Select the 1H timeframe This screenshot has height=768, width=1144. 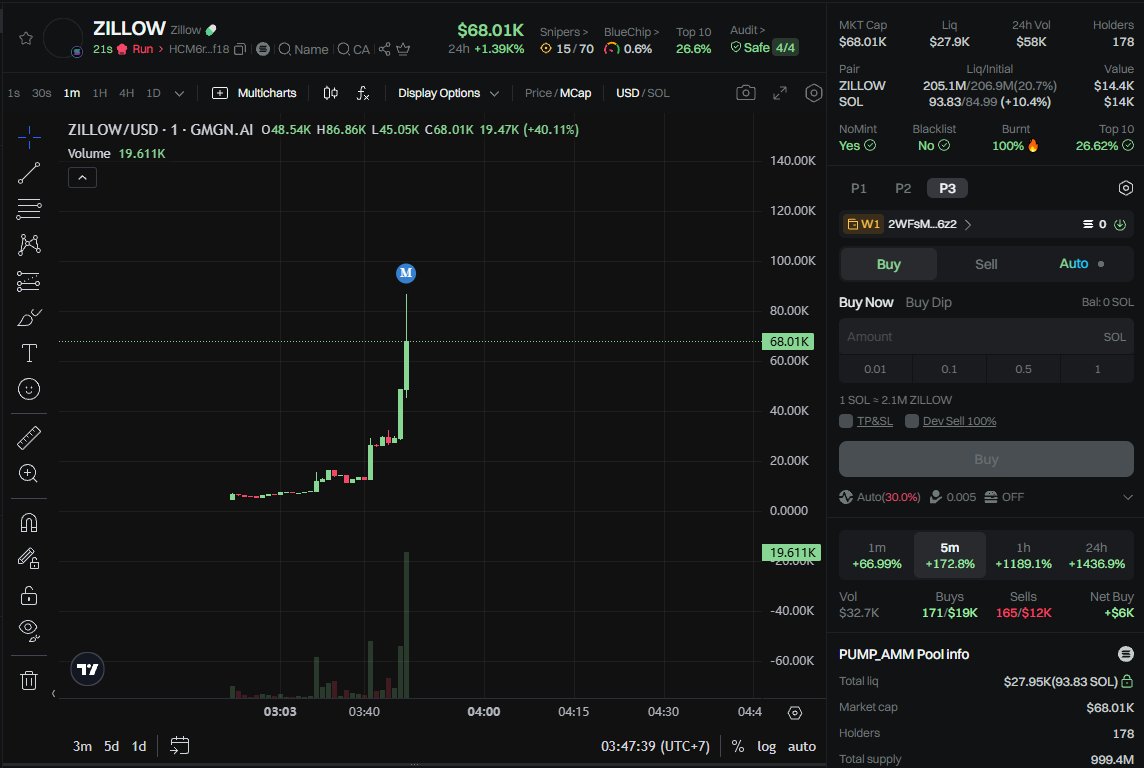click(x=99, y=93)
